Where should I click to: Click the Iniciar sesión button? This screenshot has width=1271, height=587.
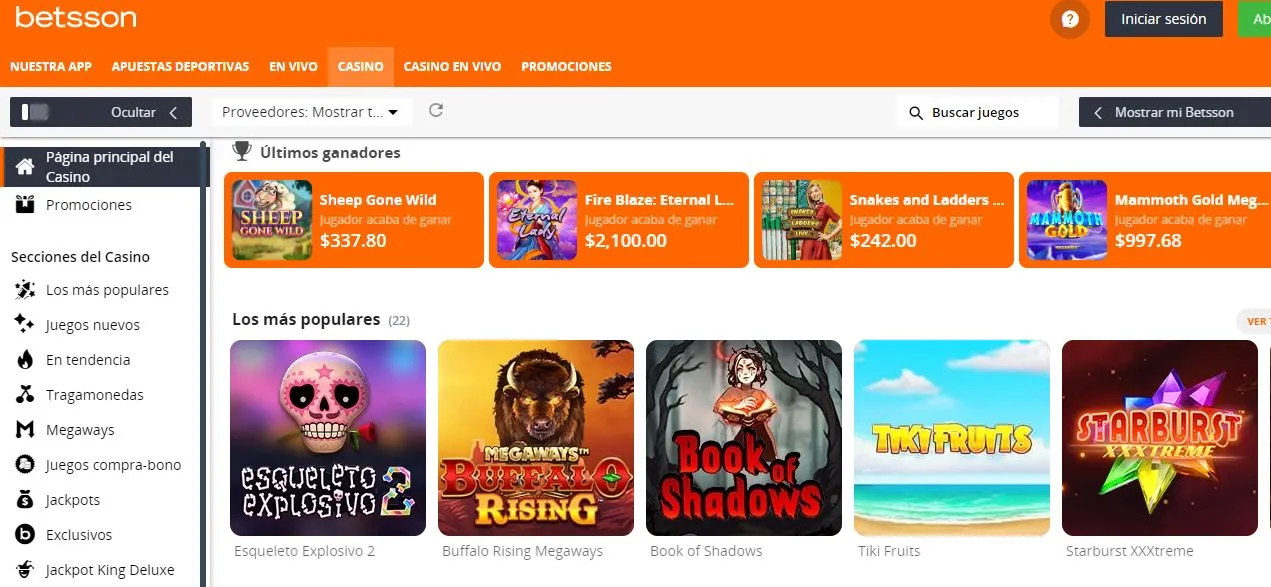tap(1163, 19)
